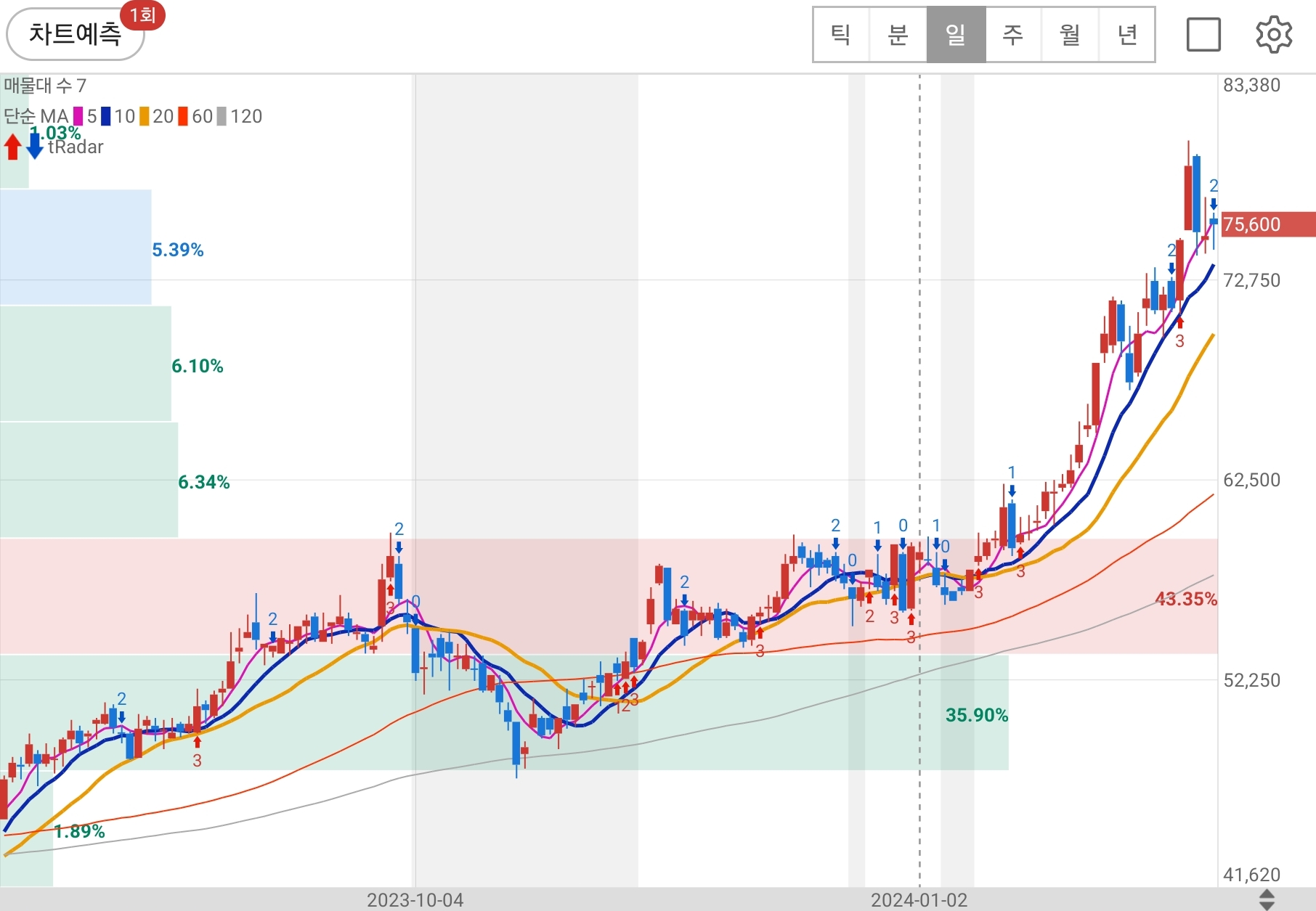Click the 2023-10-04 date axis label

tap(415, 900)
